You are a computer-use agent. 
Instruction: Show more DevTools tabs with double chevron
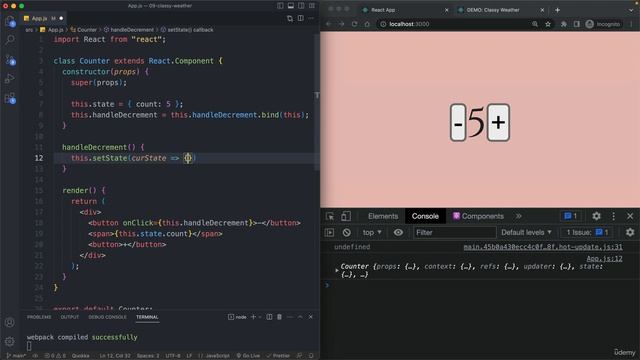pyautogui.click(x=518, y=216)
